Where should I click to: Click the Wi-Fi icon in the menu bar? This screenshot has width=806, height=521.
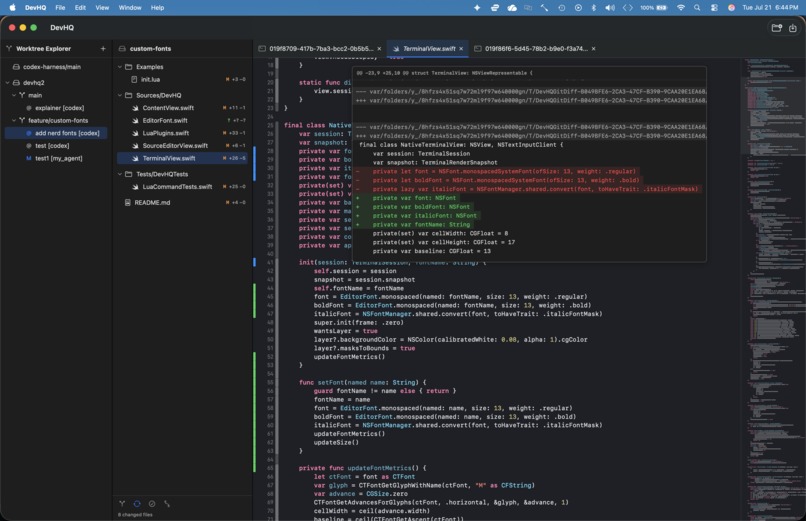[x=681, y=8]
